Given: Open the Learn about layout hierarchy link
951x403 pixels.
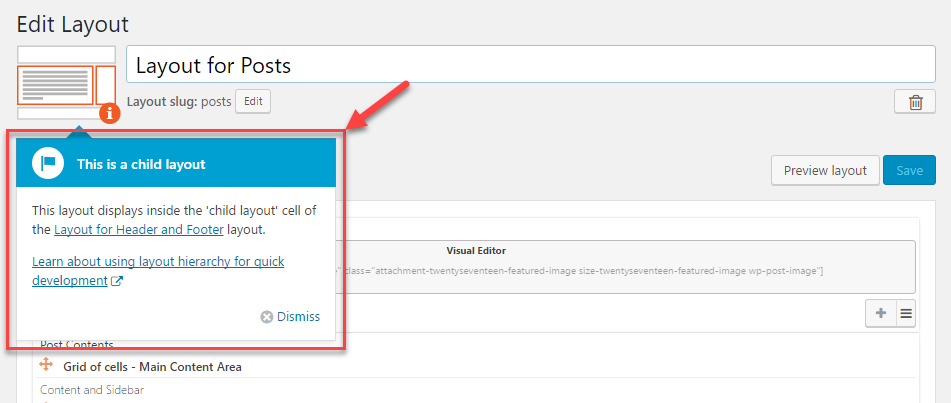Looking at the screenshot, I should pos(158,271).
